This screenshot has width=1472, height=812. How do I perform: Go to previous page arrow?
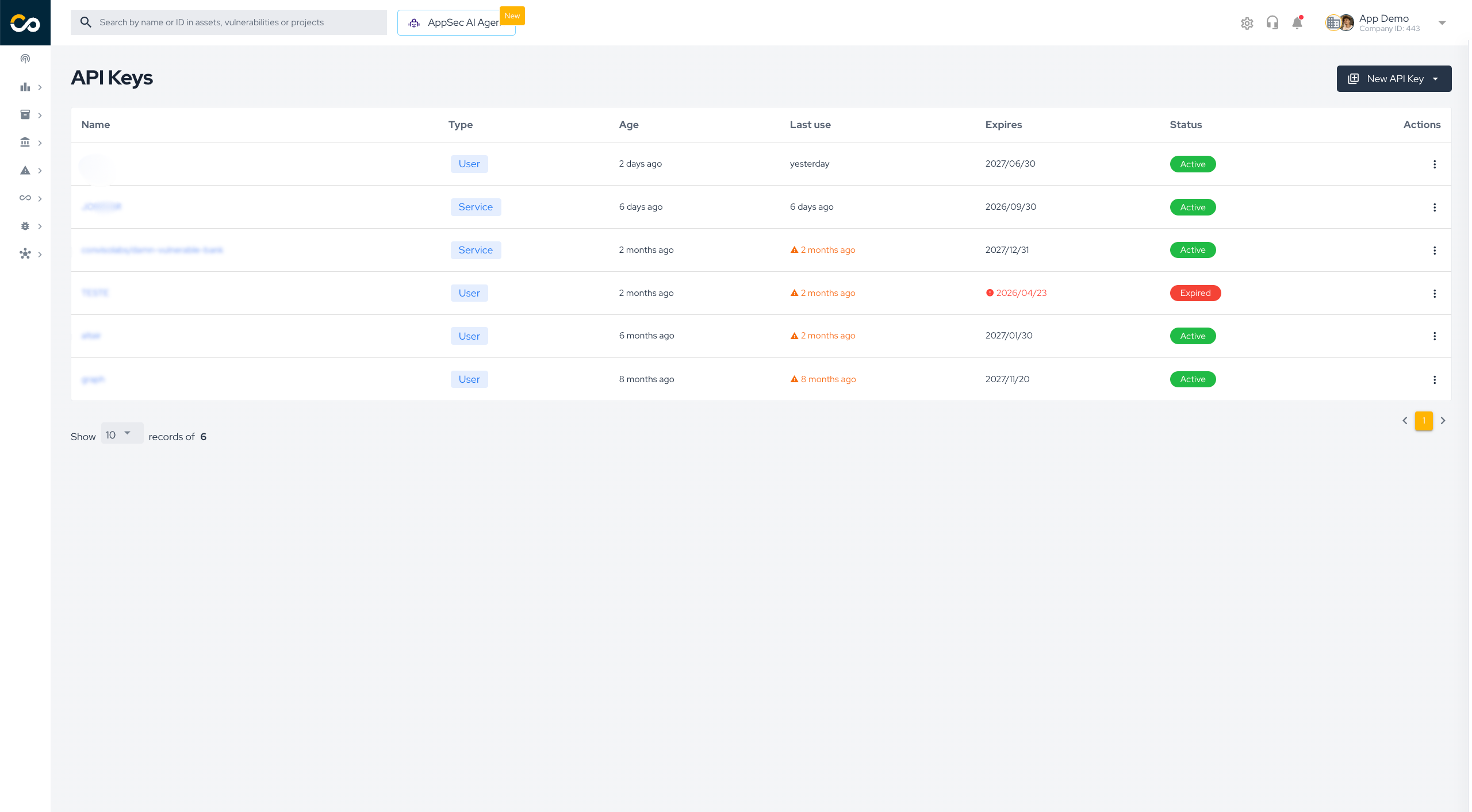tap(1405, 421)
